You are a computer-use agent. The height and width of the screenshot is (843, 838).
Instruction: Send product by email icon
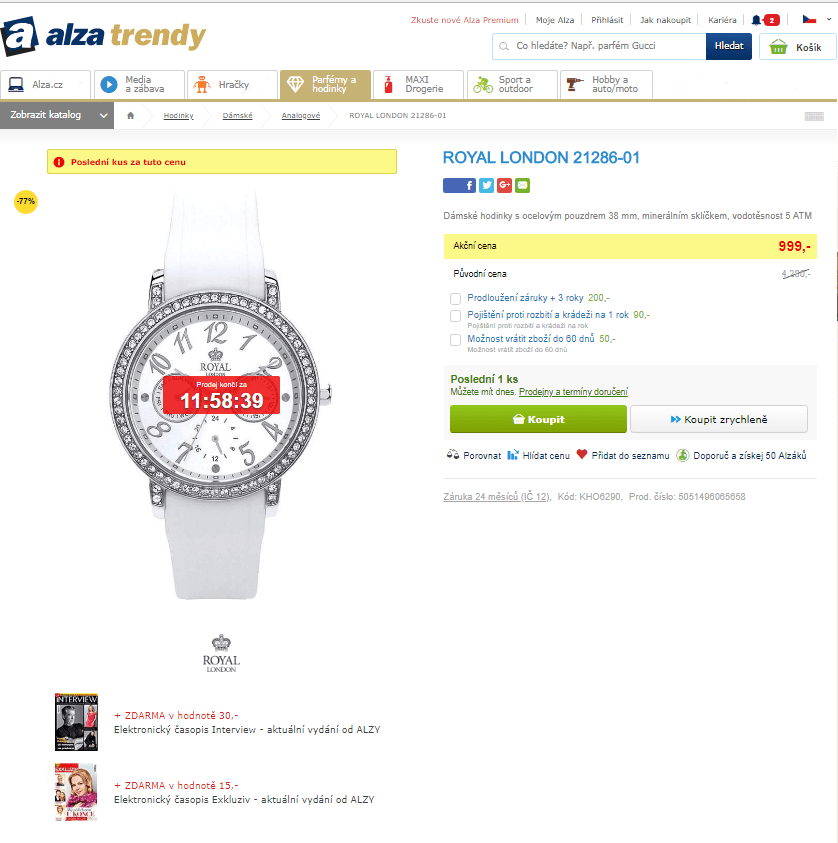tap(522, 185)
